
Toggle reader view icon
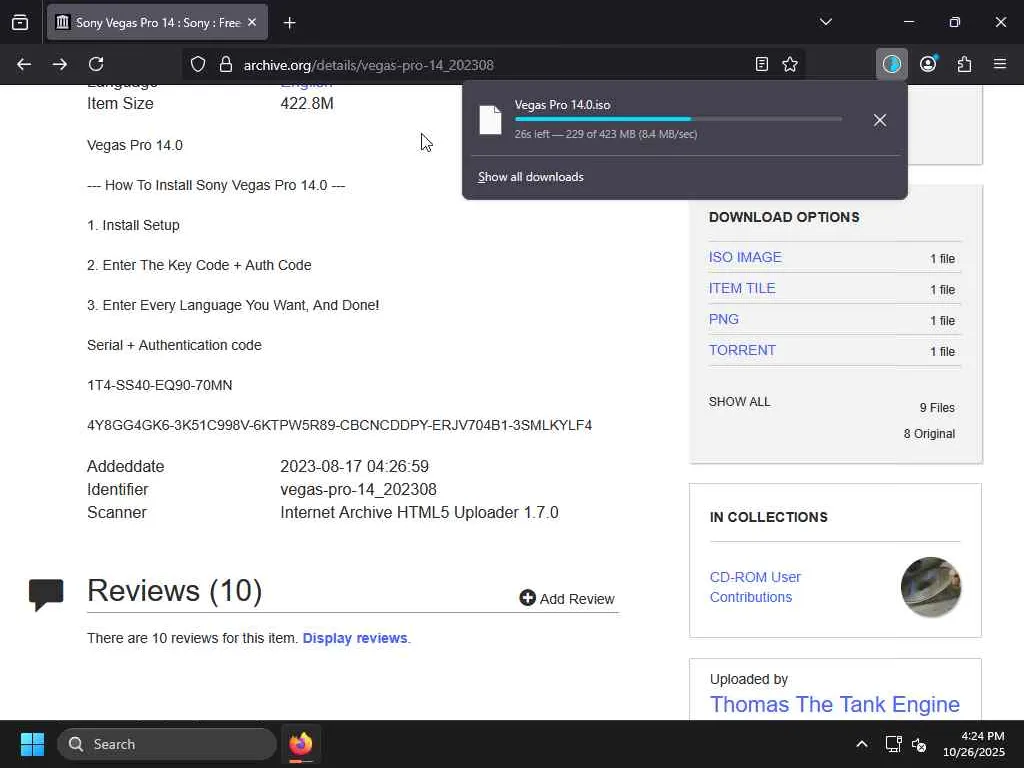click(x=761, y=64)
